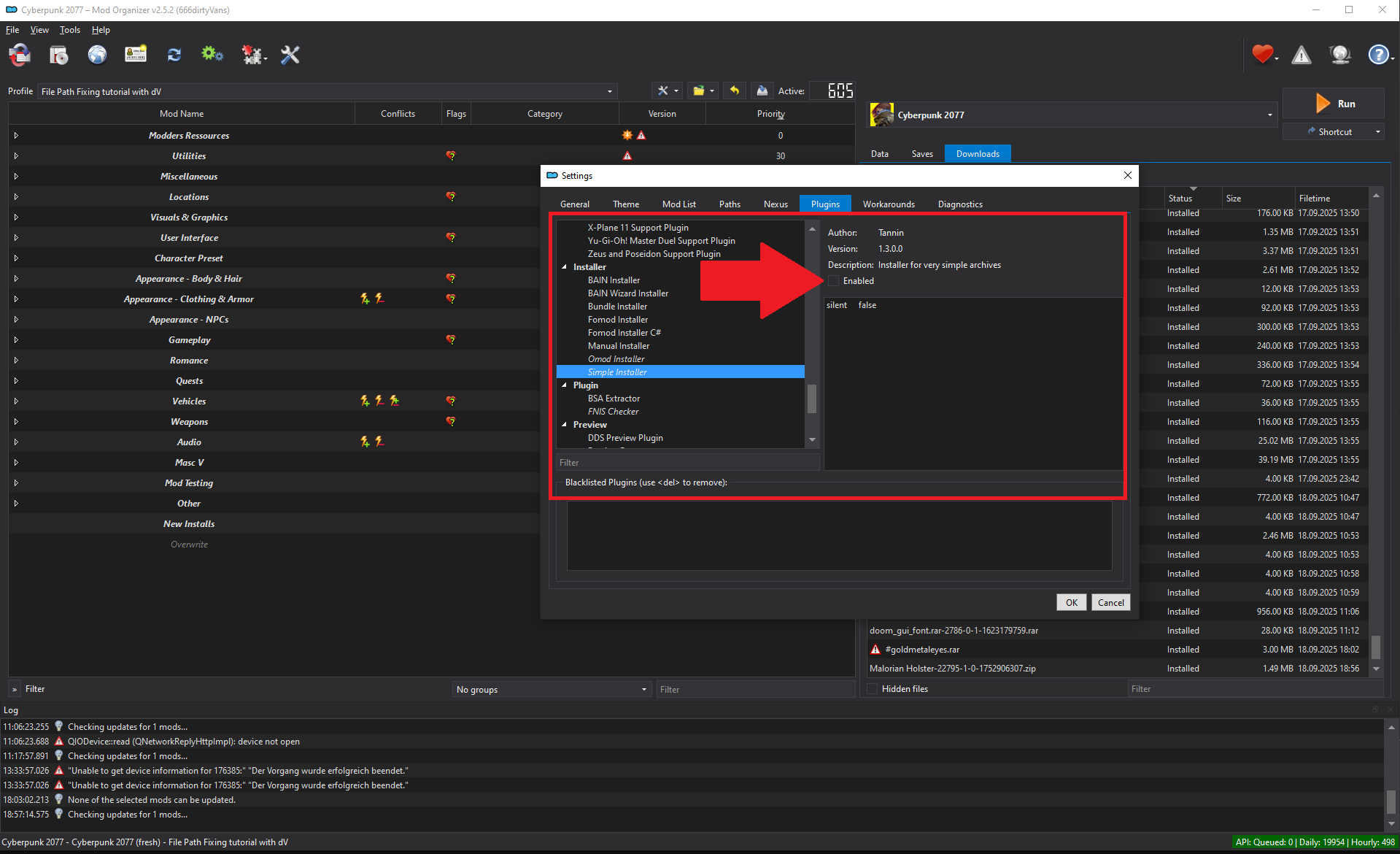
Task: Expand the Vehicles separator in mod list
Action: pyautogui.click(x=16, y=401)
